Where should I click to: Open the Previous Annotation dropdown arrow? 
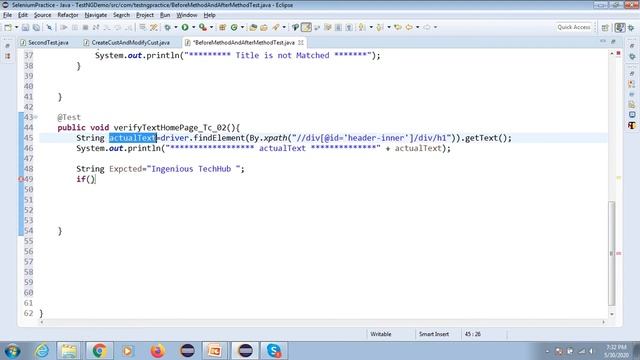tap(389, 27)
